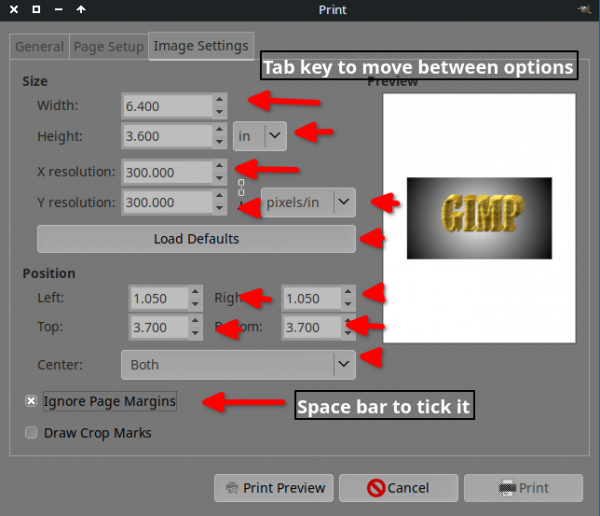This screenshot has width=600, height=516.
Task: Open Print Preview
Action: click(x=274, y=488)
